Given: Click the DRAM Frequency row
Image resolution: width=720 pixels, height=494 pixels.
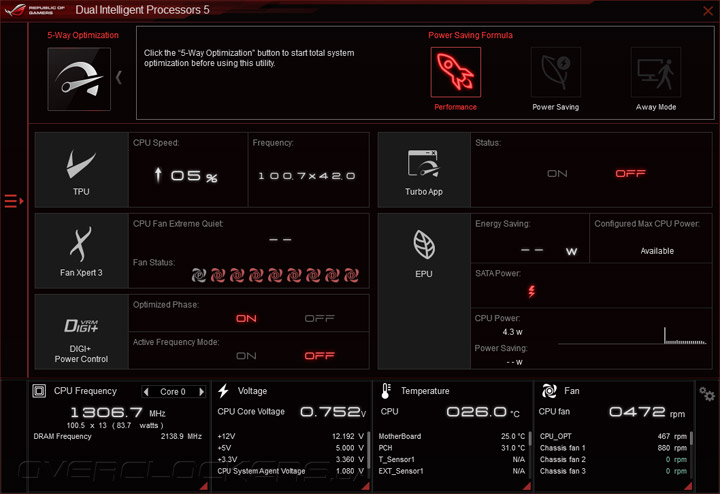Looking at the screenshot, I should click(118, 436).
